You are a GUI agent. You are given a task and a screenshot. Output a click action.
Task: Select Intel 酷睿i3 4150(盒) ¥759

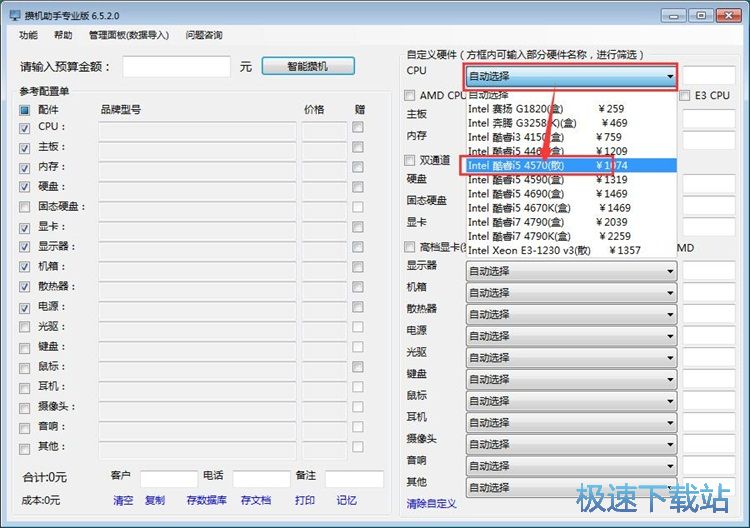[x=571, y=137]
